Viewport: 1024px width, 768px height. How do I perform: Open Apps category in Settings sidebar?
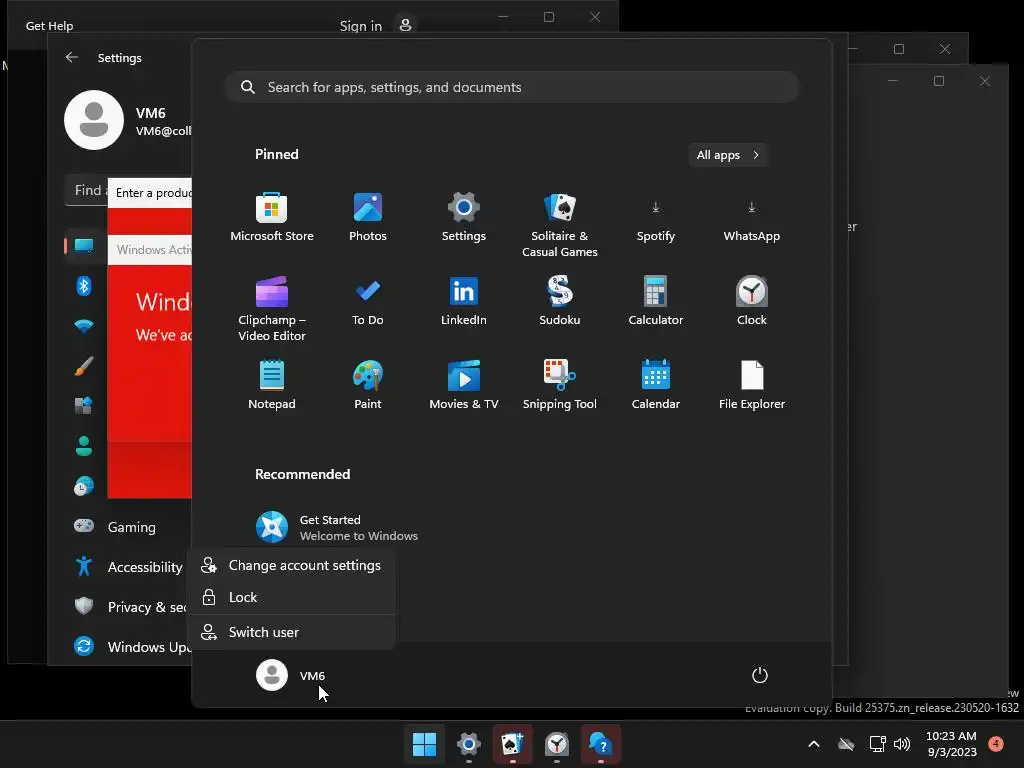84,406
